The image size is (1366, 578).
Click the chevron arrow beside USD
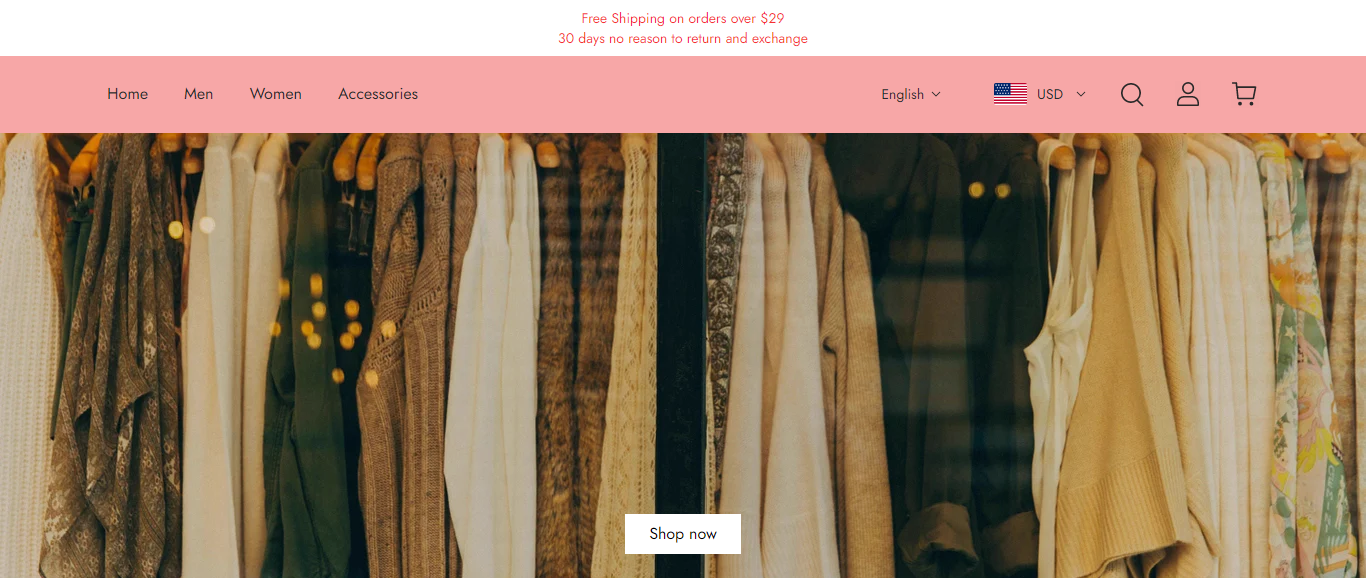[x=1081, y=94]
